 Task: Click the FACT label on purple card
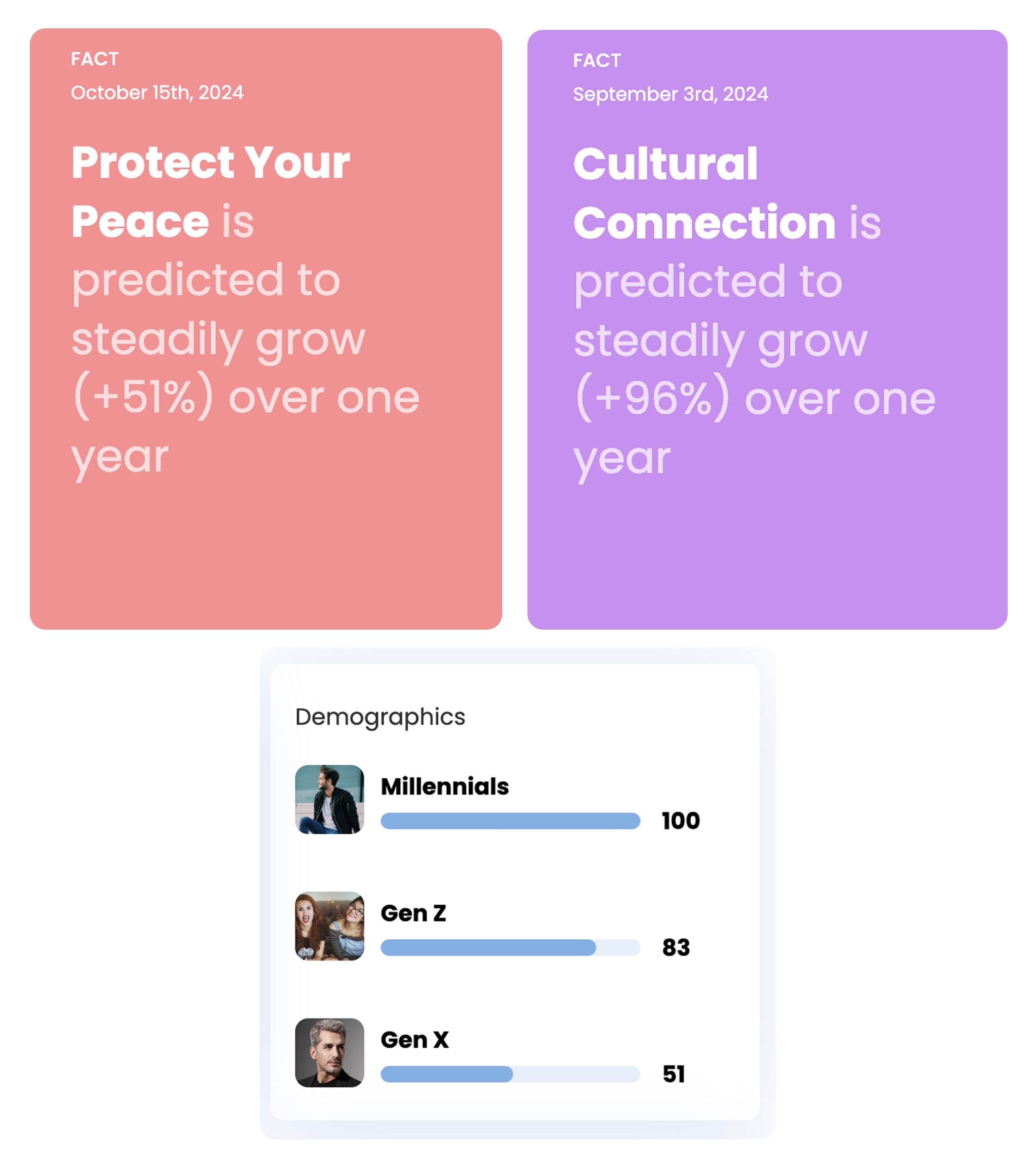(597, 61)
